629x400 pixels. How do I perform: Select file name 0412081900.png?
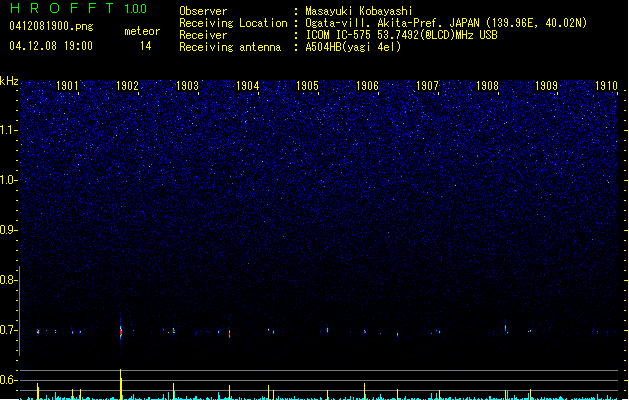pos(51,27)
